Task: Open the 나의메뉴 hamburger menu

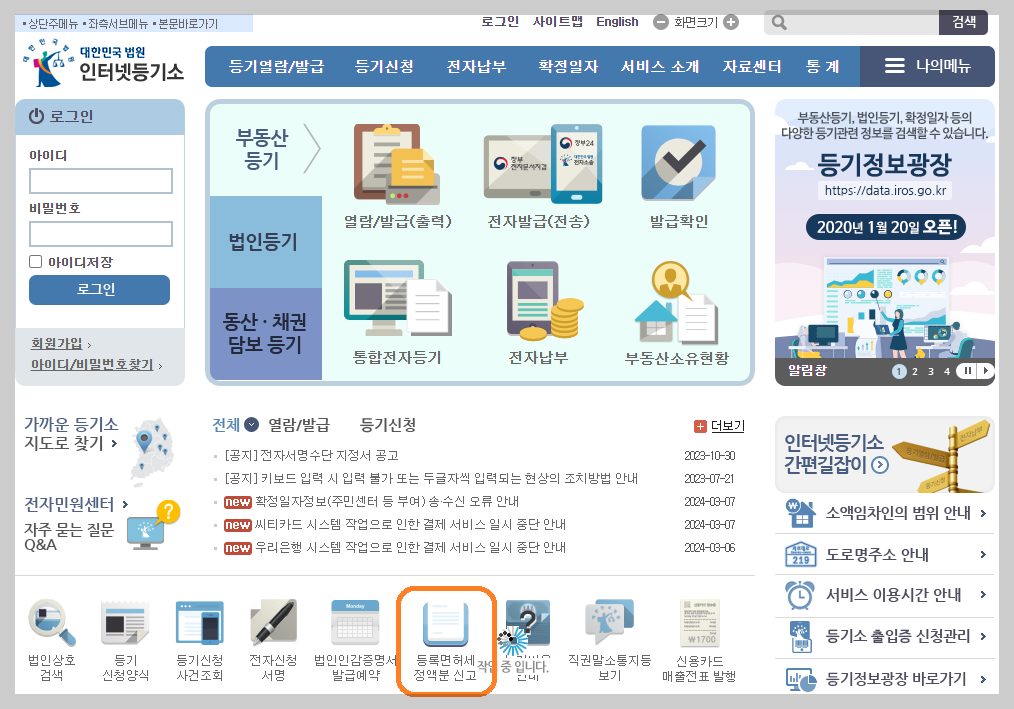Action: click(927, 66)
